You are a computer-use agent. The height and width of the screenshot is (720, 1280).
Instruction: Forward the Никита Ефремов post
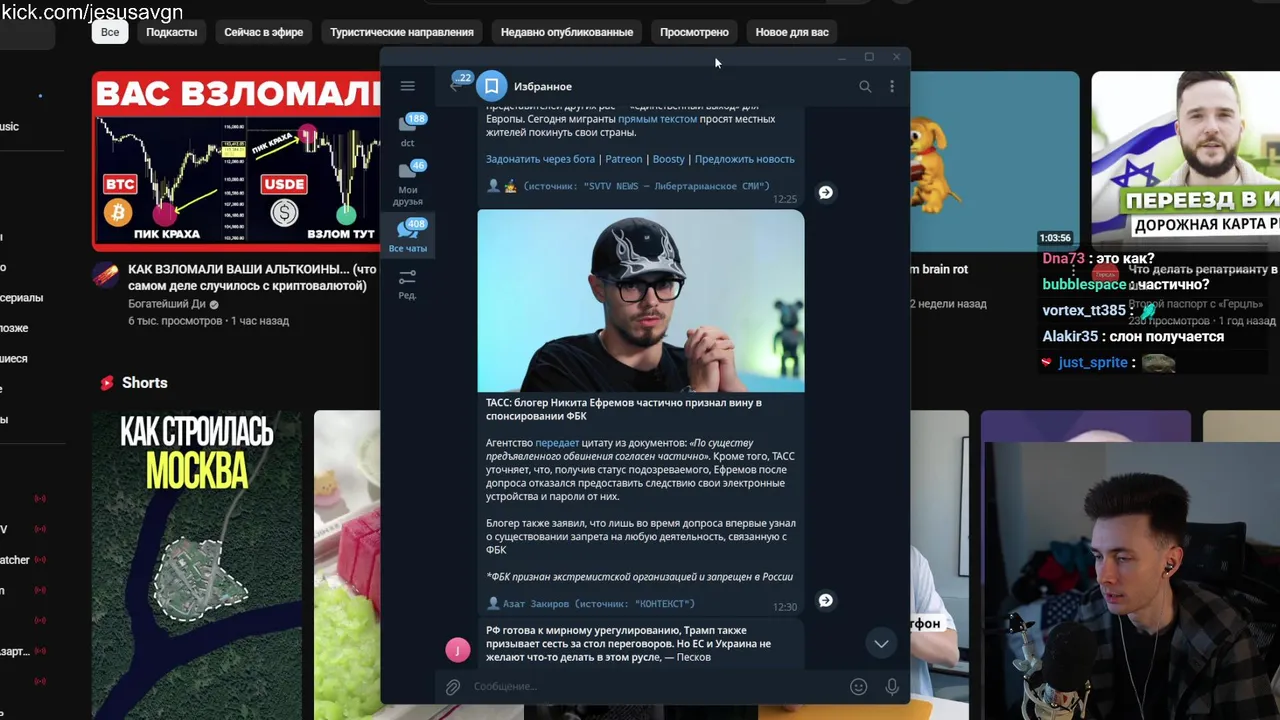click(826, 600)
